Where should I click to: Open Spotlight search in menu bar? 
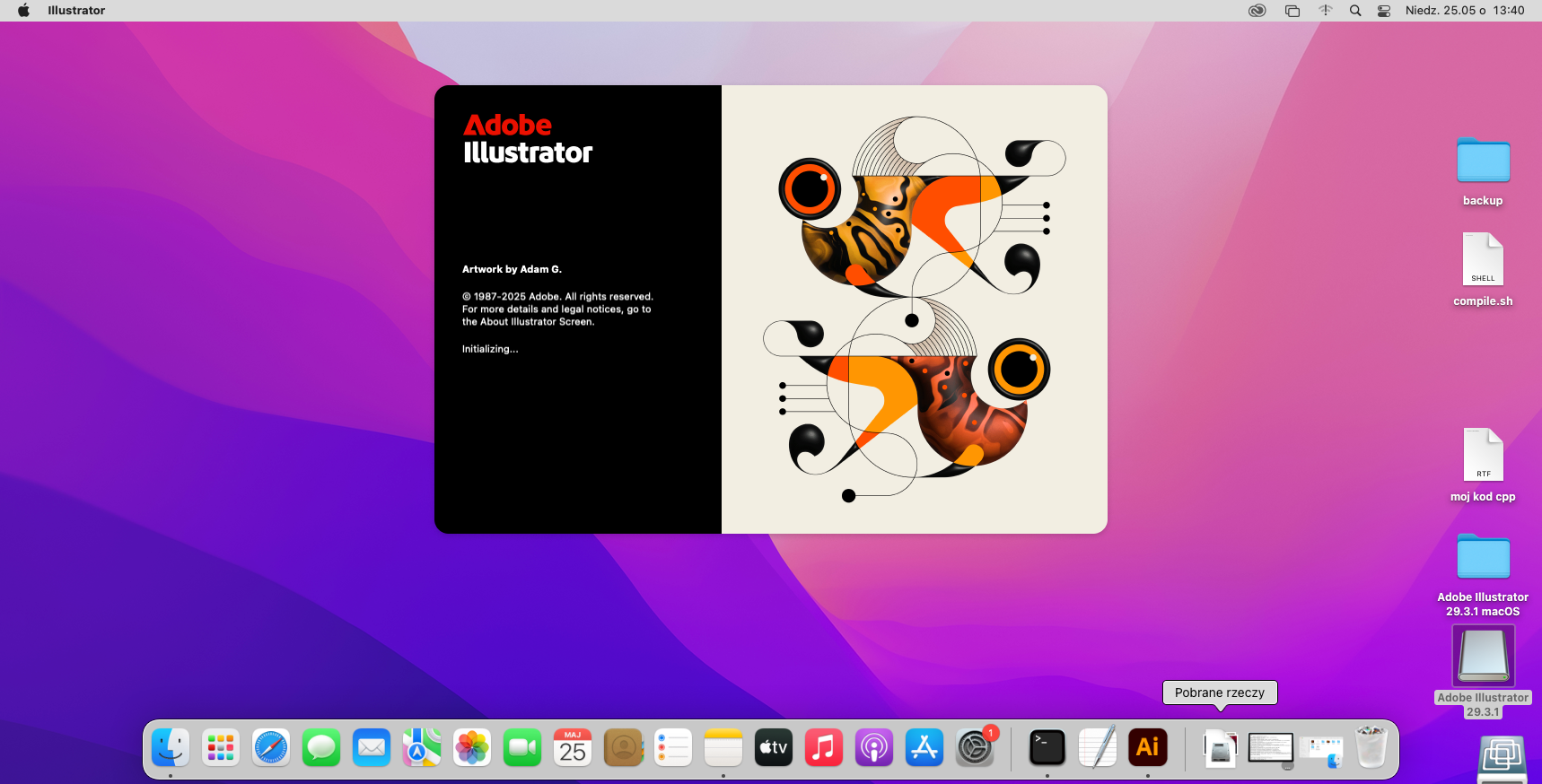(1355, 11)
